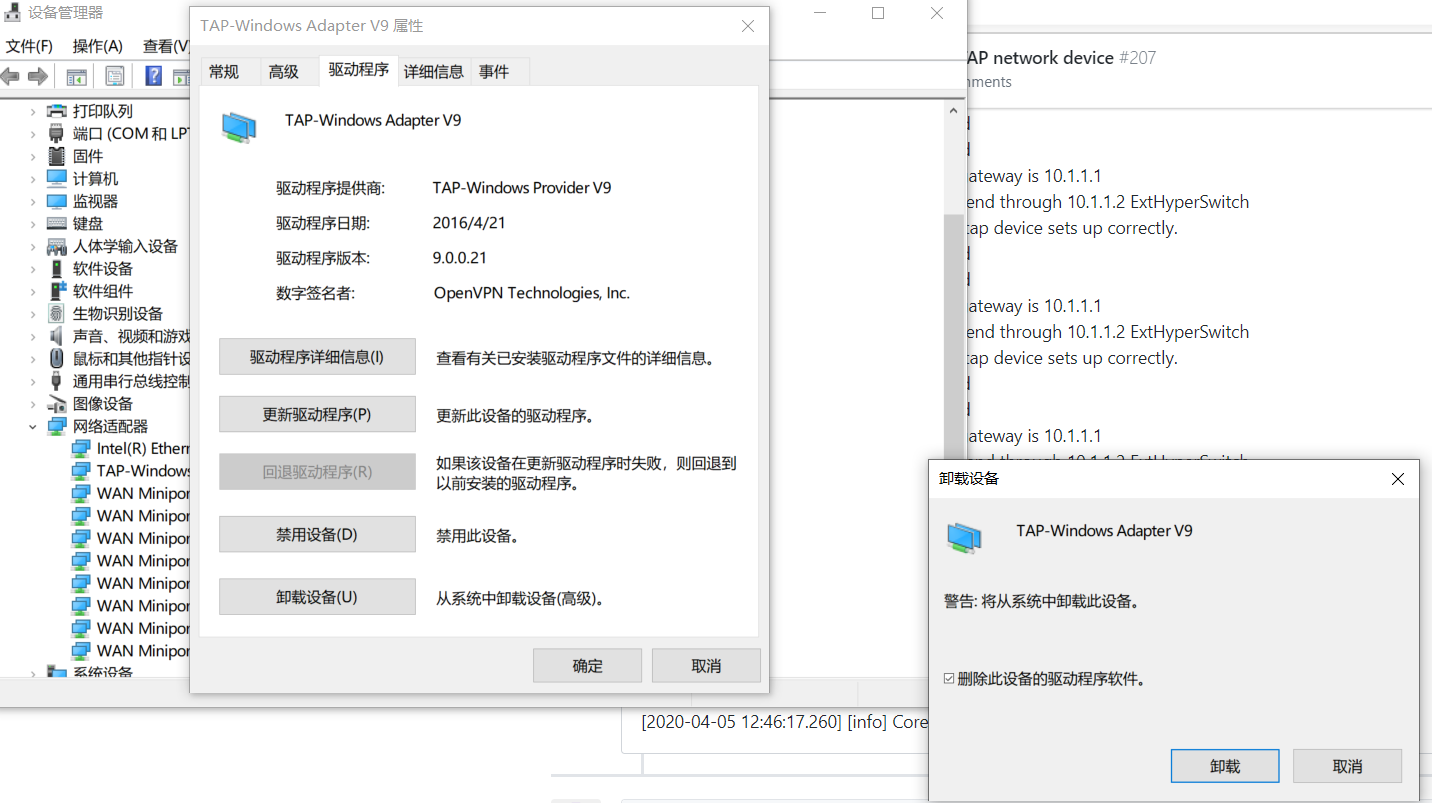Confirm removal with the 卸载 button
The height and width of the screenshot is (803, 1432).
(1224, 765)
